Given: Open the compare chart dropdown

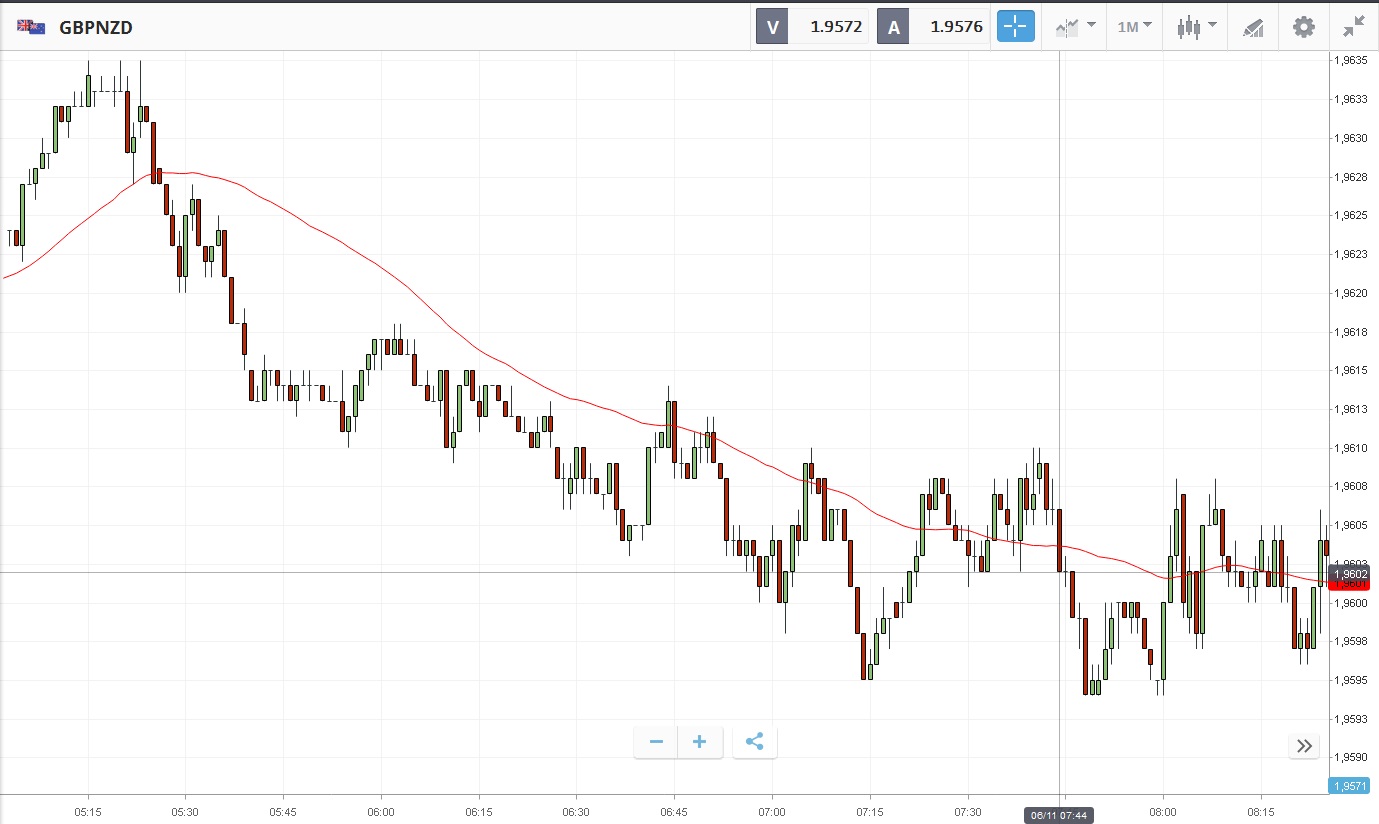Looking at the screenshot, I should 1075,27.
